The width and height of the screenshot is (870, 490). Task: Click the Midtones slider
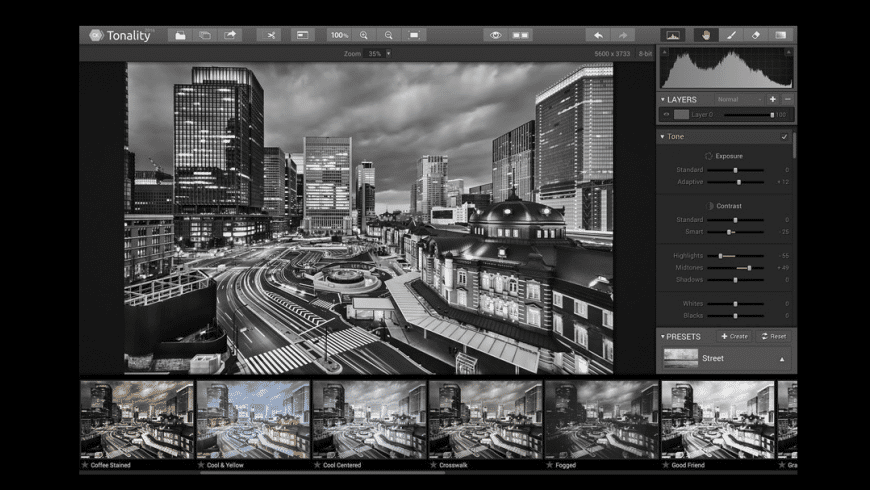[x=735, y=268]
